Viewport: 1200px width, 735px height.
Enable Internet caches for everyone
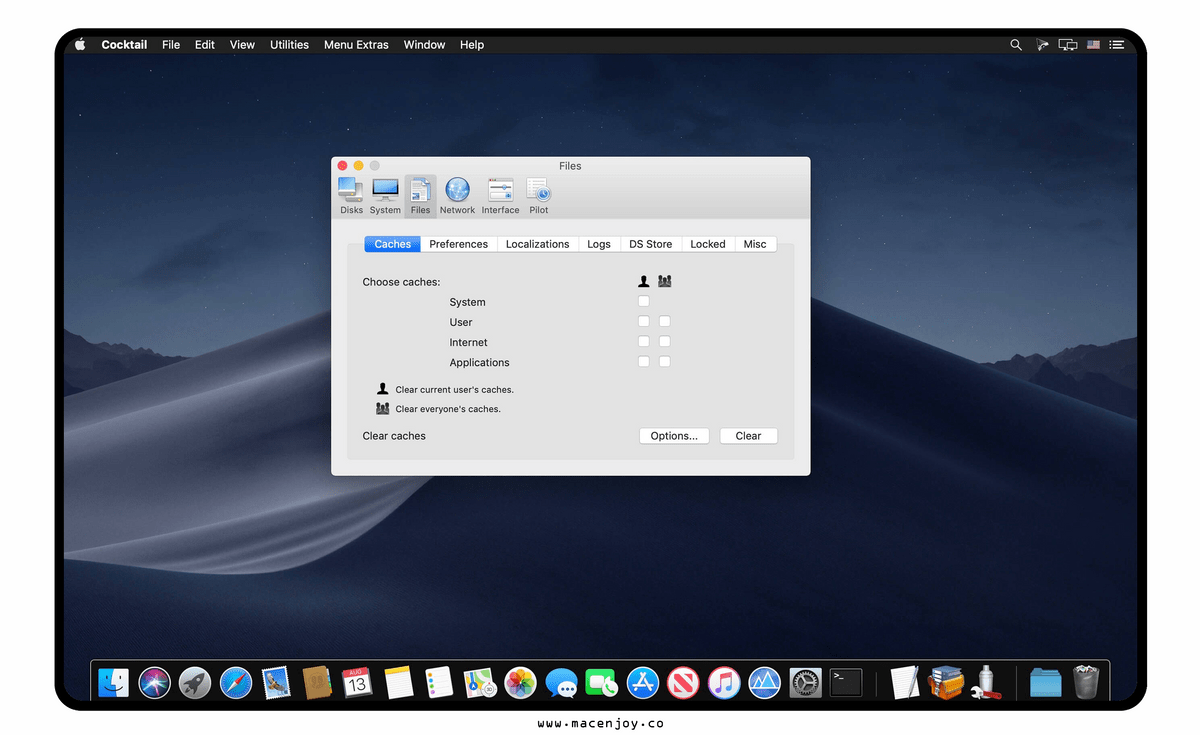click(664, 341)
